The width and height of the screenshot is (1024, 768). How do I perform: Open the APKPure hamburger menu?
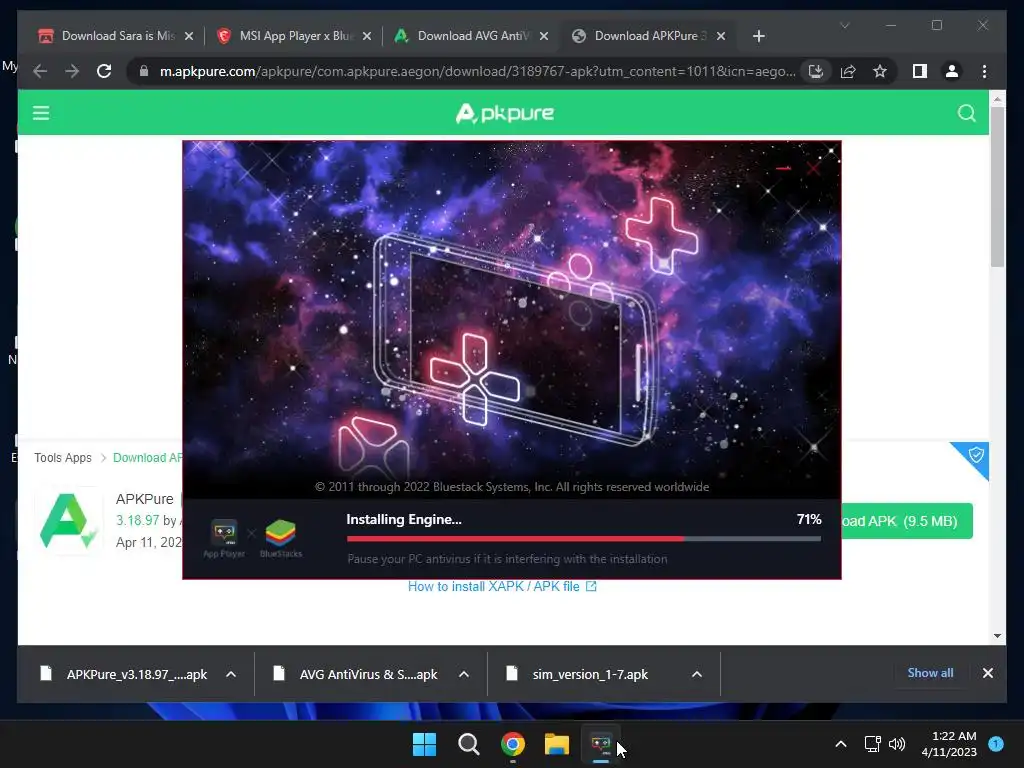(x=41, y=113)
